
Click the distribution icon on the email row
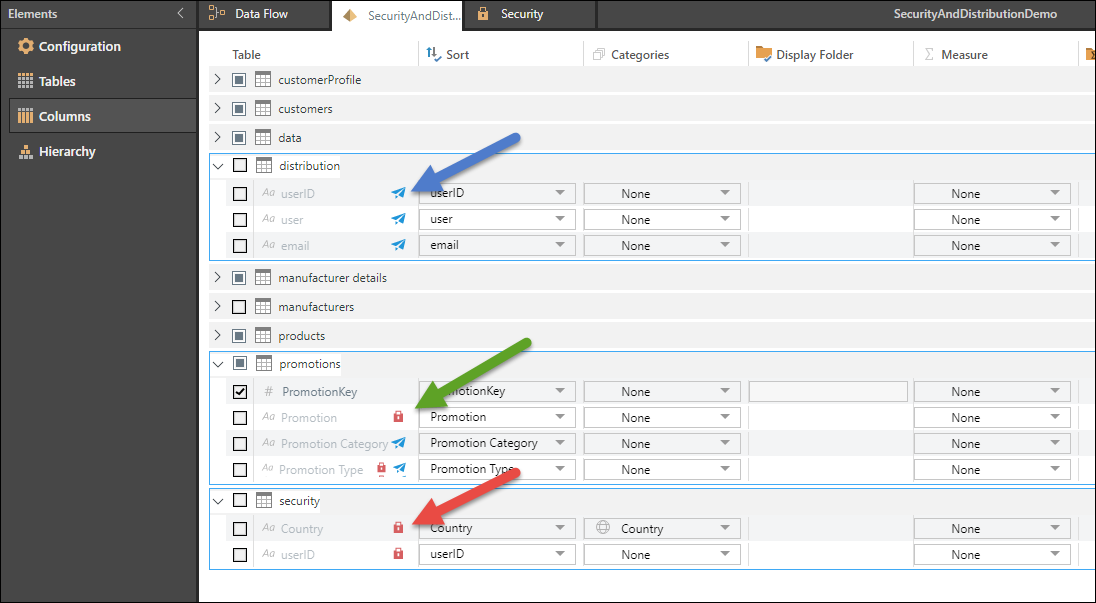(399, 245)
